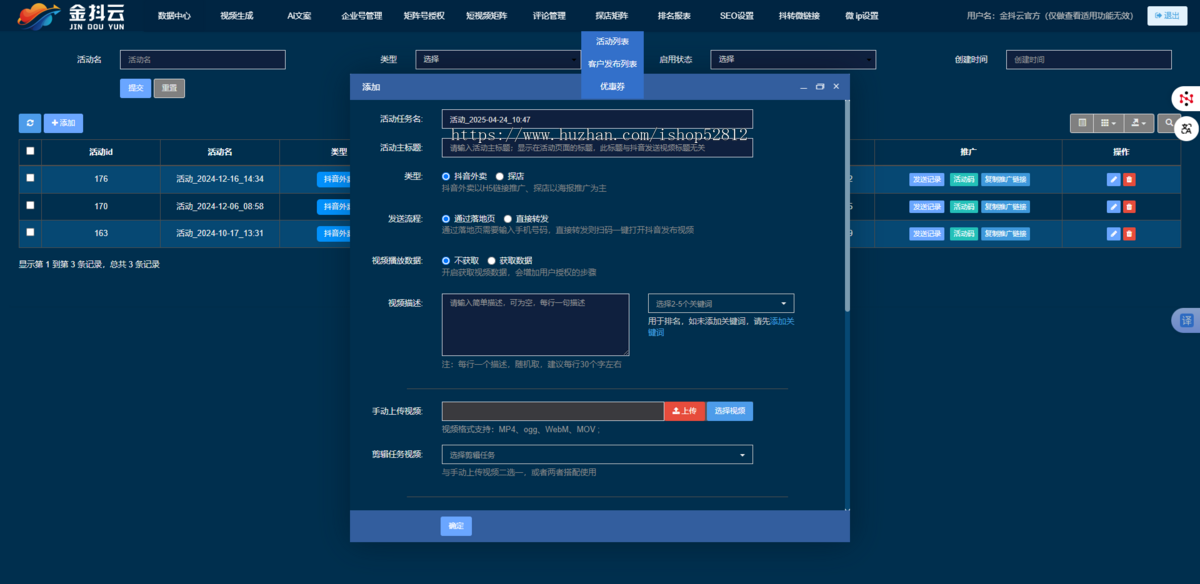Maximize the 添加 dialog
The image size is (1200, 584).
(820, 87)
